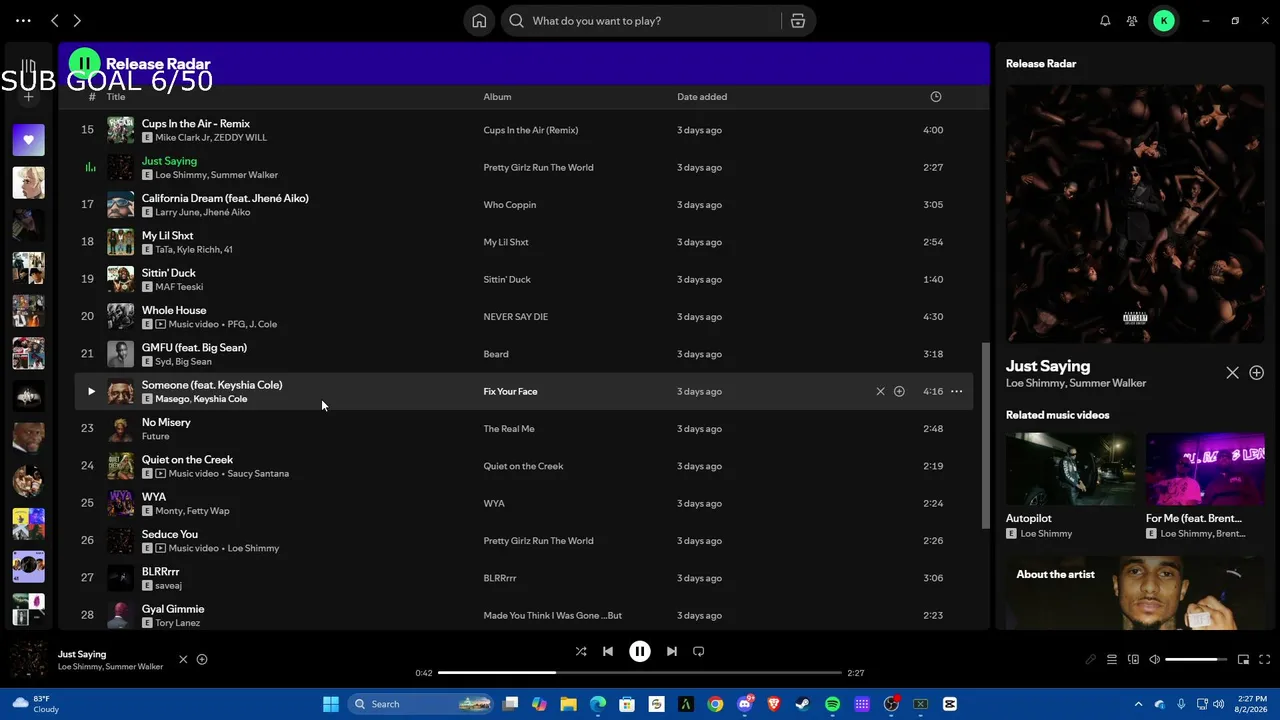Navigate forward with the right arrow
Viewport: 1280px width, 720px height.
tap(77, 21)
